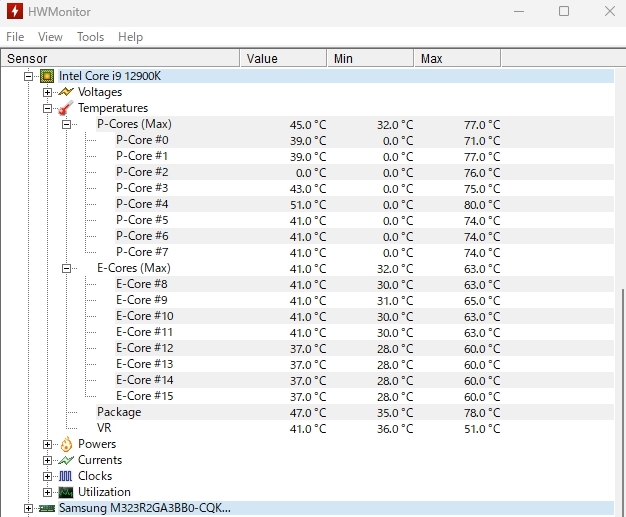This screenshot has height=517, width=626.
Task: Expand the Clocks node
Action: click(x=47, y=476)
